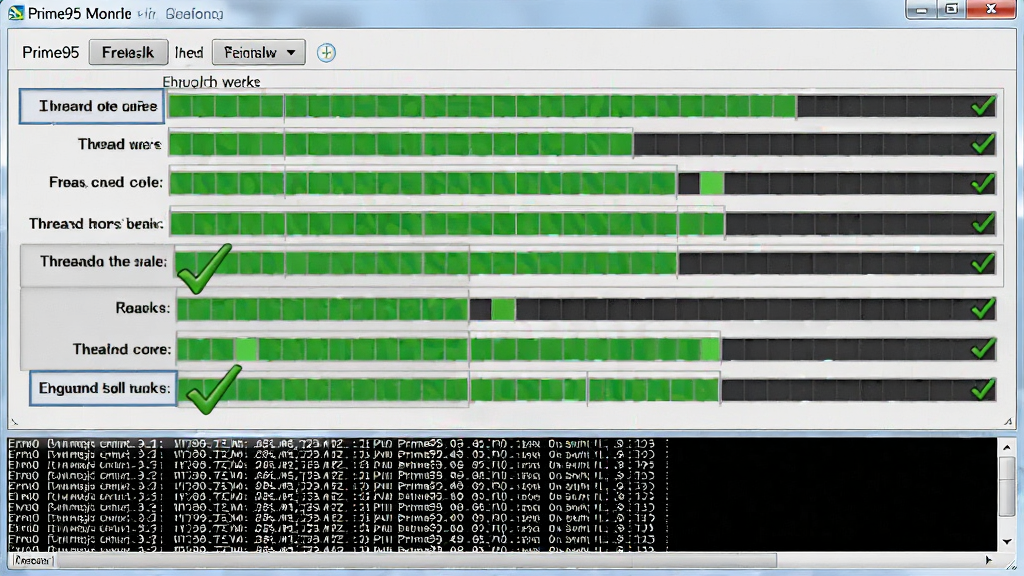Click the 'Ehruolch werke' header text

tap(212, 82)
